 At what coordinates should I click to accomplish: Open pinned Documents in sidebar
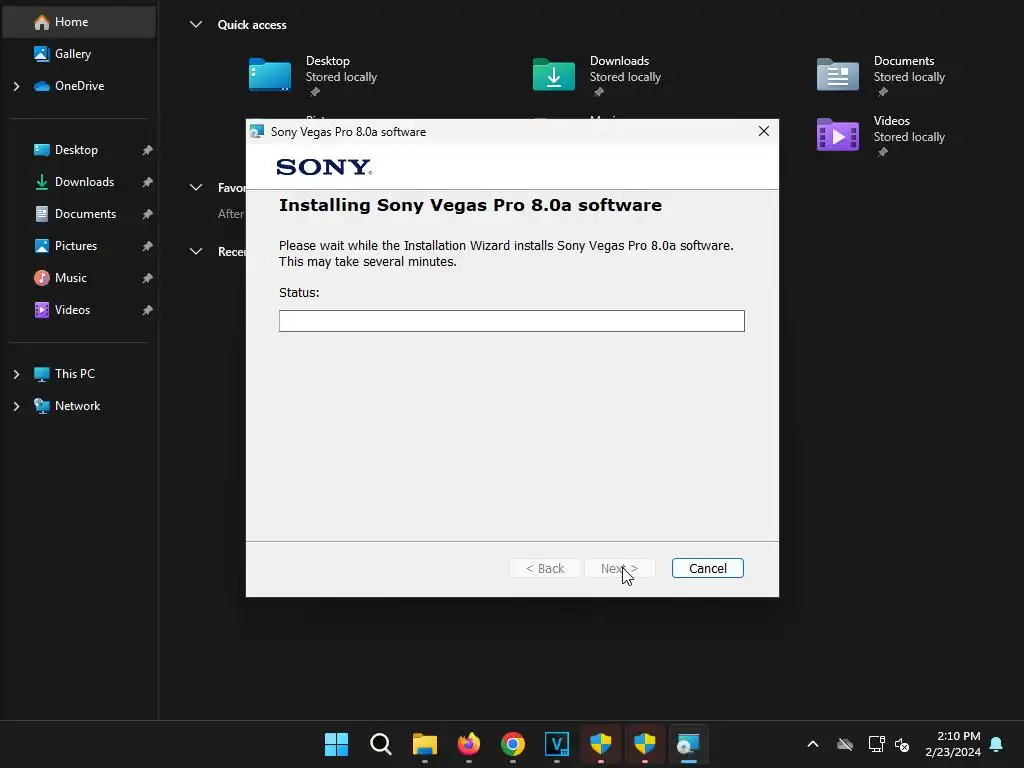[x=85, y=214]
